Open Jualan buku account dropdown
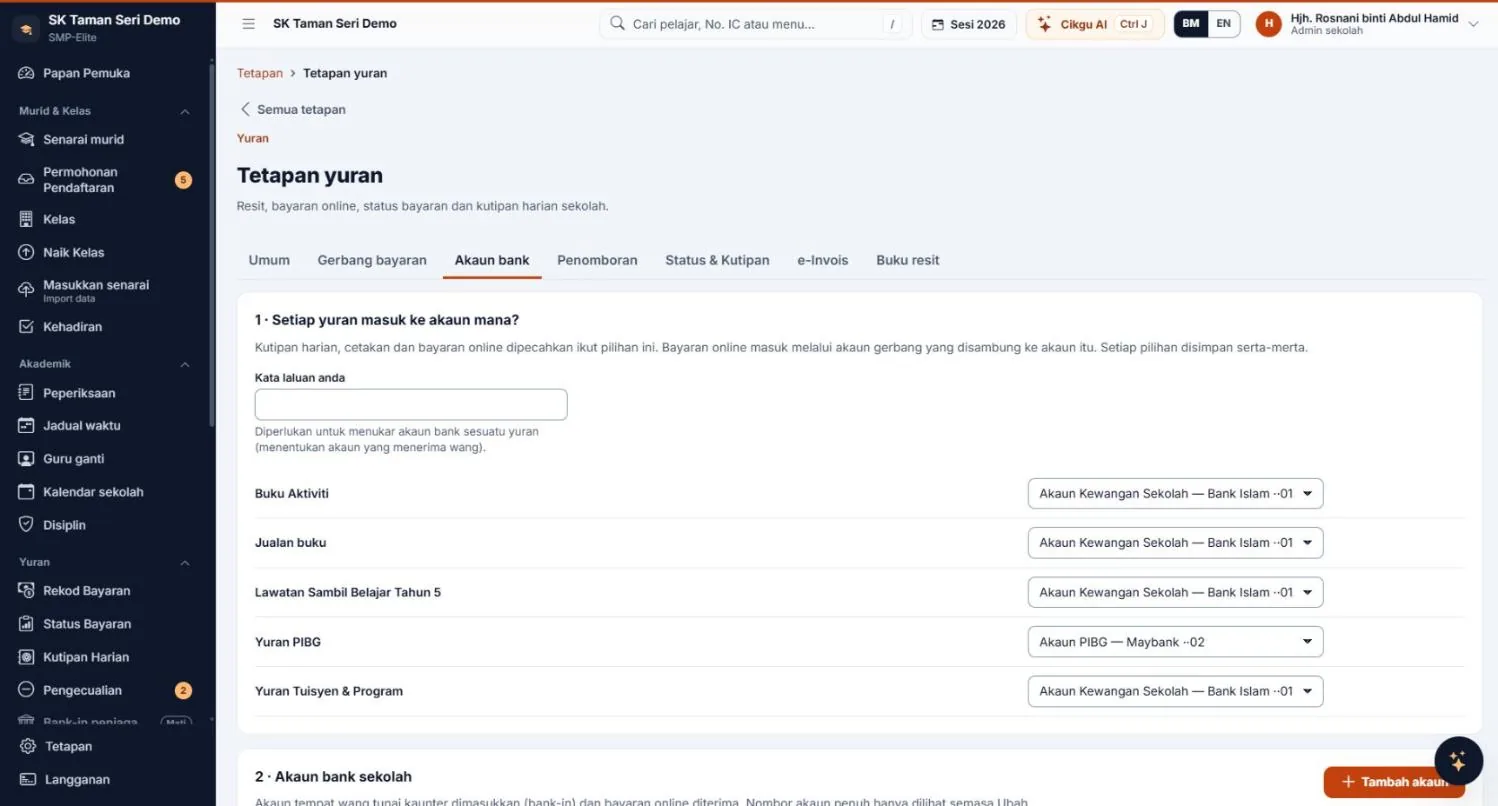This screenshot has width=1498, height=806. pos(1175,543)
